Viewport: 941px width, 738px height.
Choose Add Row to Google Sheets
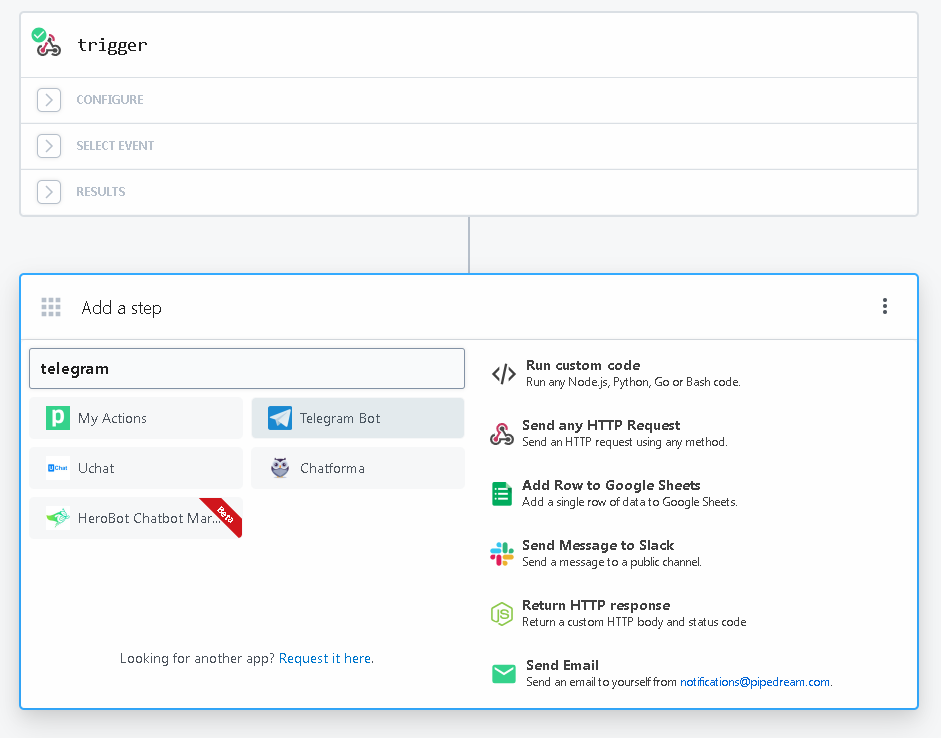[x=611, y=485]
